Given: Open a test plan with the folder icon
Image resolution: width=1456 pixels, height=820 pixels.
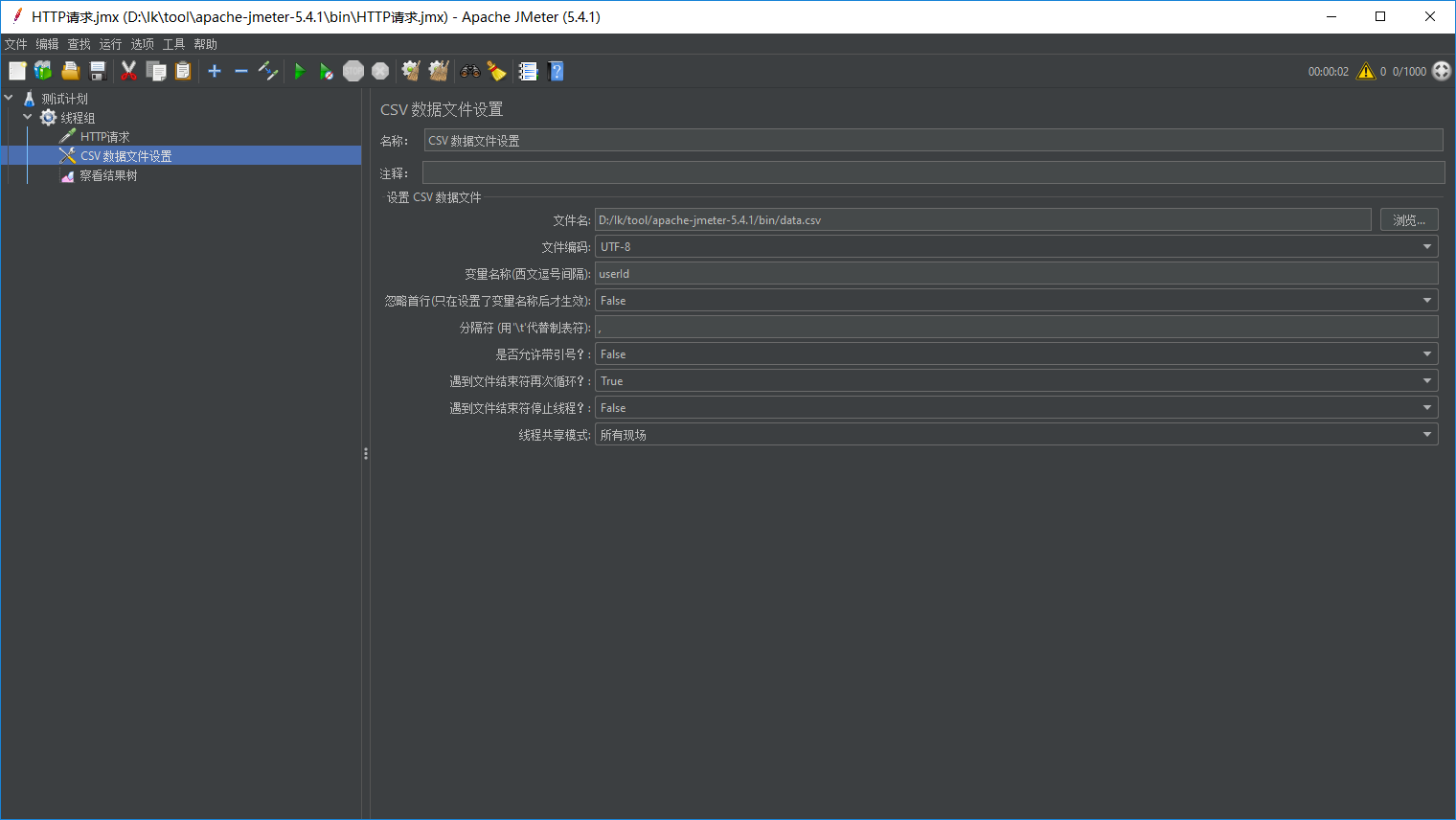Looking at the screenshot, I should (69, 70).
